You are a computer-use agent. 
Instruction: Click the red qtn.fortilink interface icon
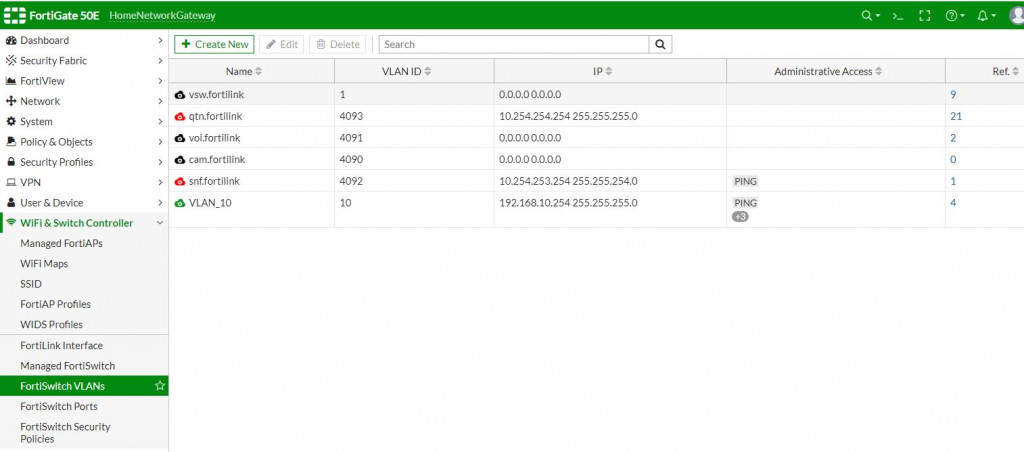coord(180,116)
